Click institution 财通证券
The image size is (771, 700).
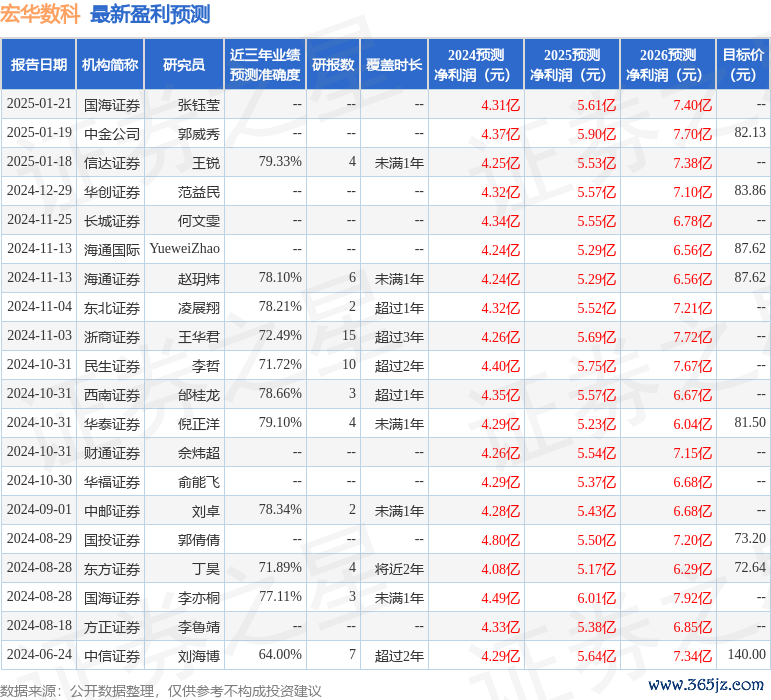(112, 453)
